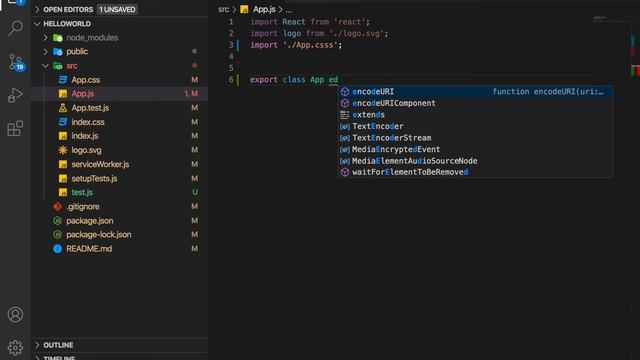Click the 1 UNSAVED badge
This screenshot has width=640, height=360.
pos(117,9)
